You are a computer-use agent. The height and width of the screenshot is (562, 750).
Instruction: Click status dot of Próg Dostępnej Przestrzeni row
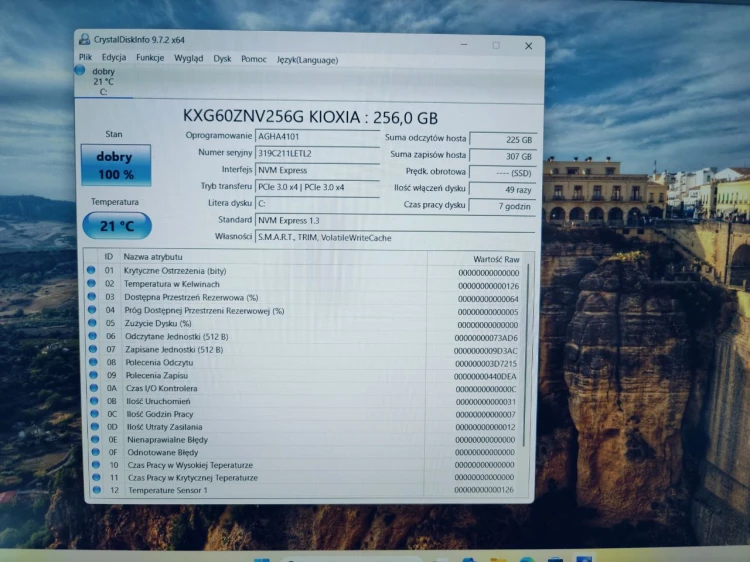(x=92, y=310)
